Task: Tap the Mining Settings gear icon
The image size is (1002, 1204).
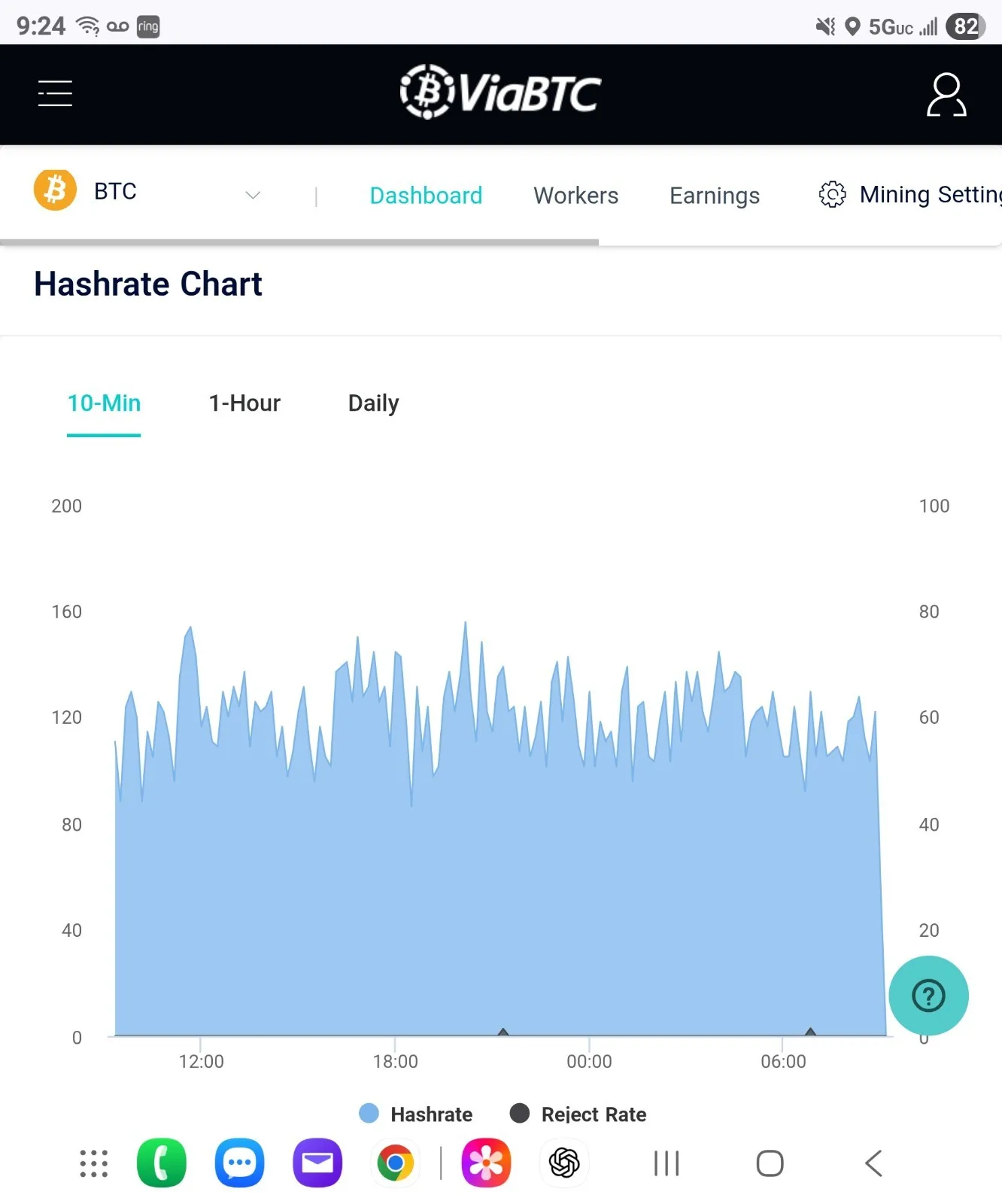Action: (832, 194)
